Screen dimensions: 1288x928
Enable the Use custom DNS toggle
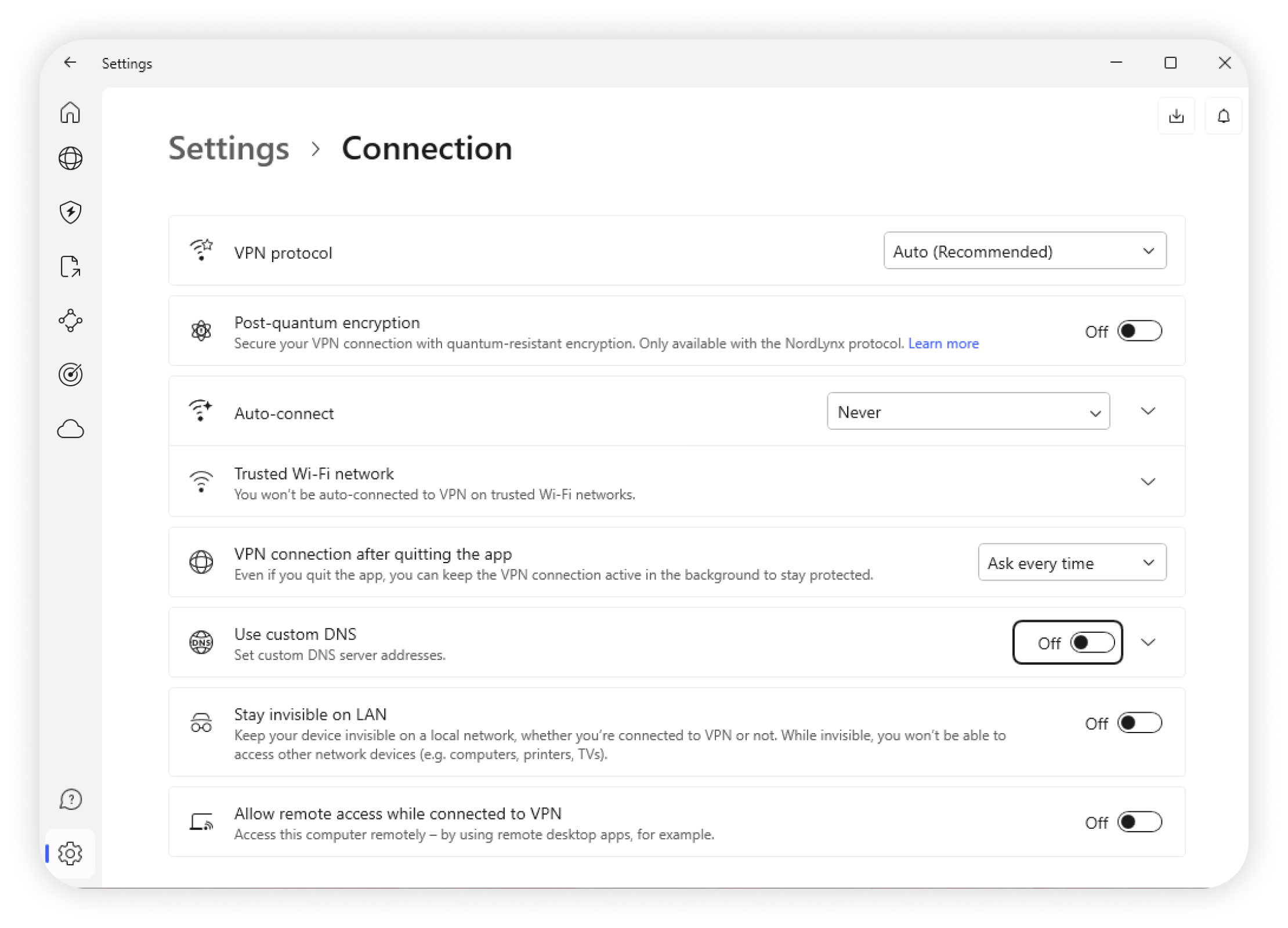point(1092,643)
